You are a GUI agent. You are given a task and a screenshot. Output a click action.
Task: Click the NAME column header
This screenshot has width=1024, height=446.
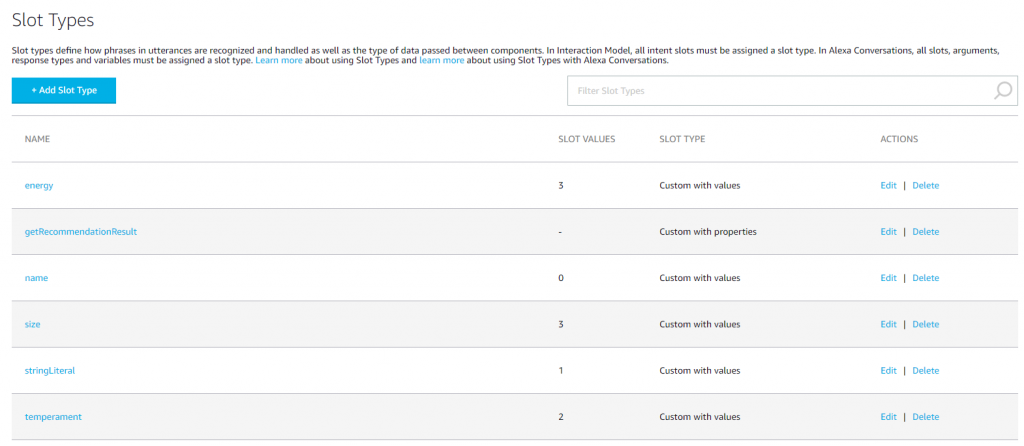[37, 139]
